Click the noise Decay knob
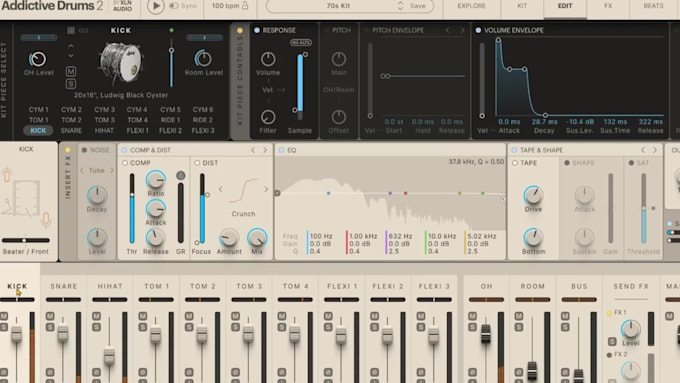Screen dimensions: 680x383 (x=97, y=195)
